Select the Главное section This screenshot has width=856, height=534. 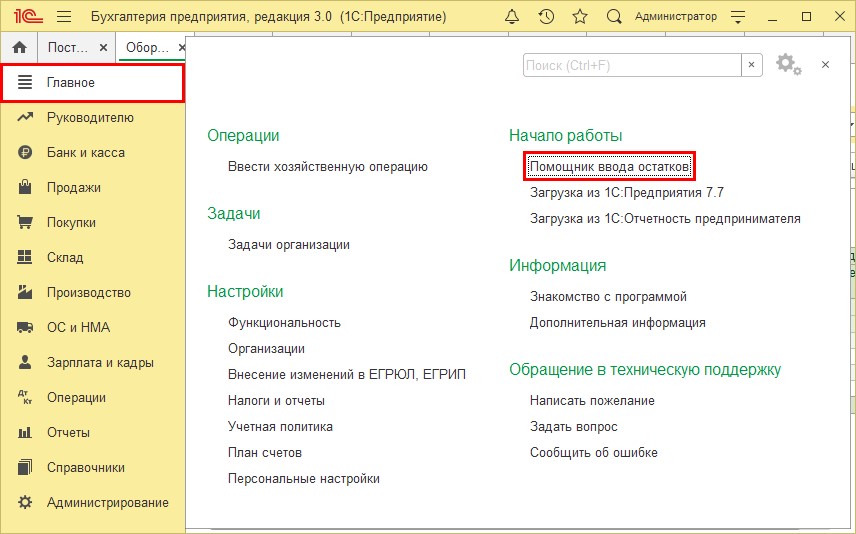93,82
